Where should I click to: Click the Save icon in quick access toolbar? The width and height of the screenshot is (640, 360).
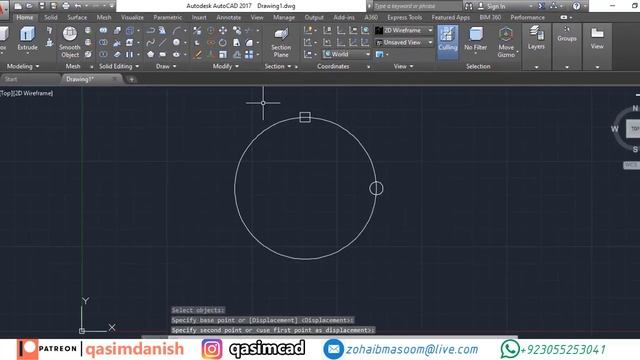(x=42, y=6)
